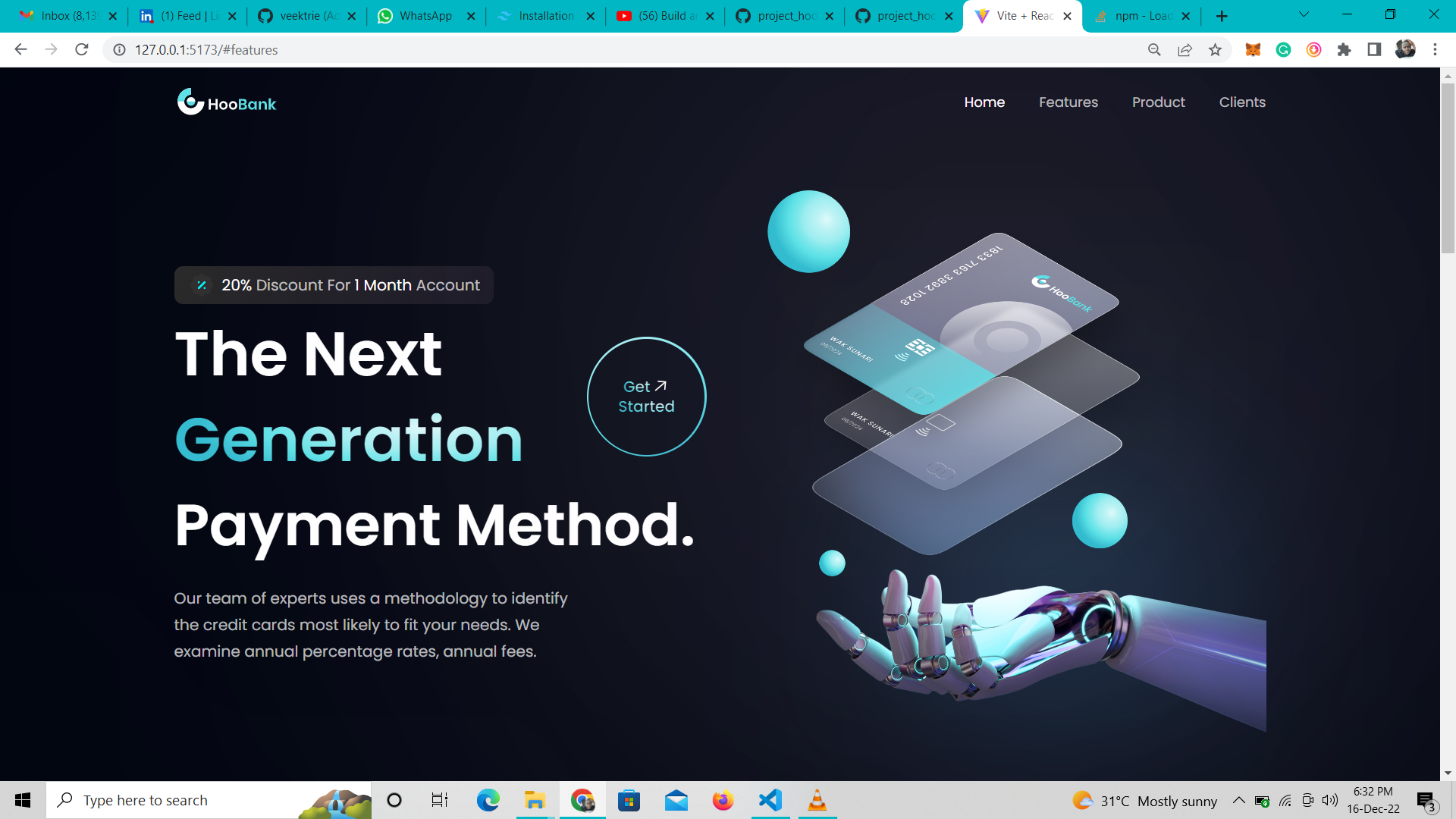This screenshot has height=819, width=1456.
Task: Open the Clients nav link
Action: click(x=1241, y=102)
